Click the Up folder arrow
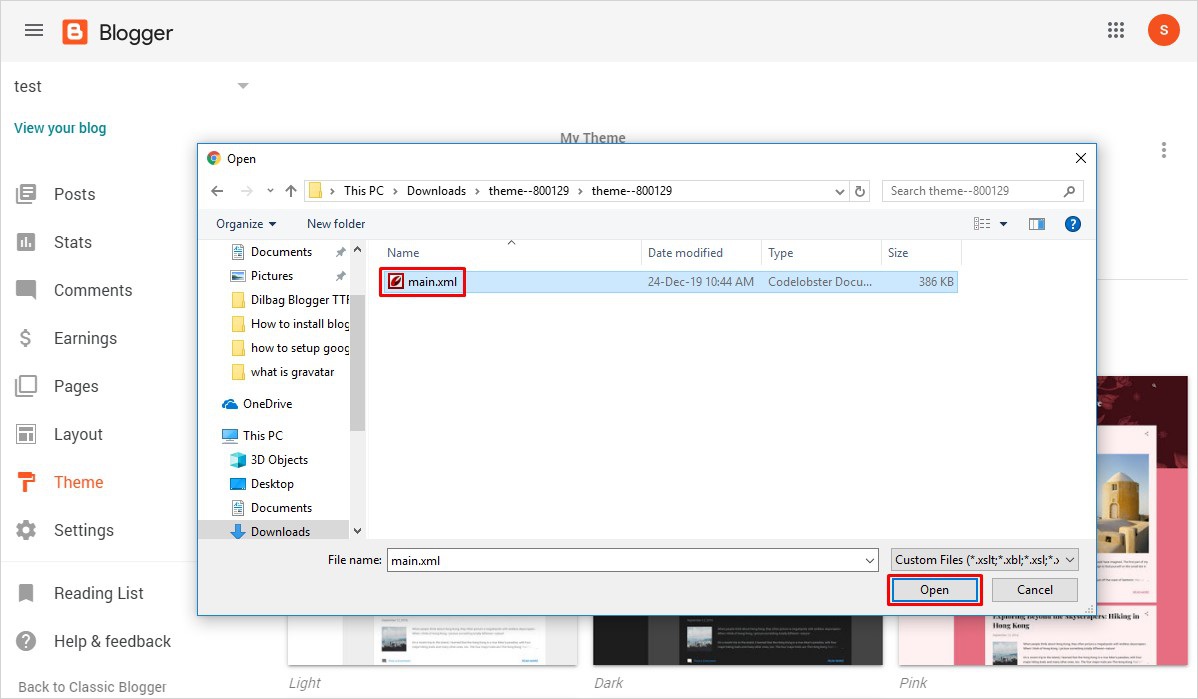 pos(291,191)
